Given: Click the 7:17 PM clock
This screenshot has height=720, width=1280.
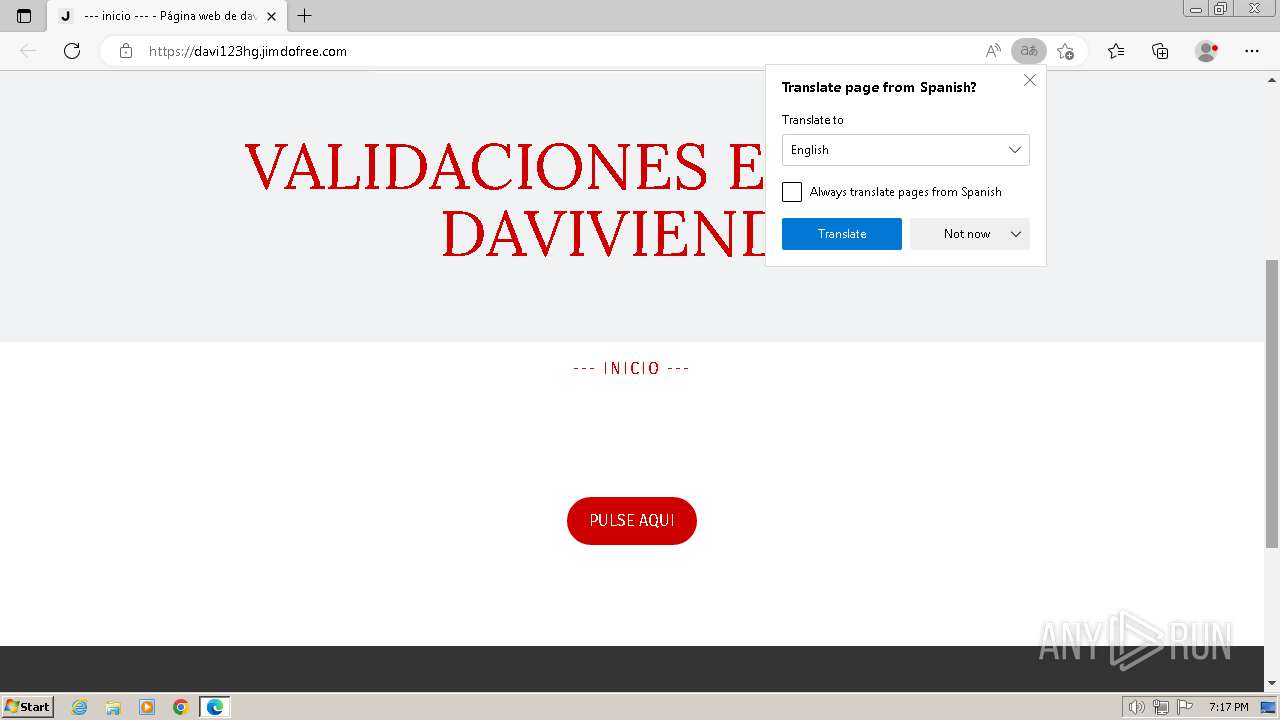Looking at the screenshot, I should (1228, 707).
